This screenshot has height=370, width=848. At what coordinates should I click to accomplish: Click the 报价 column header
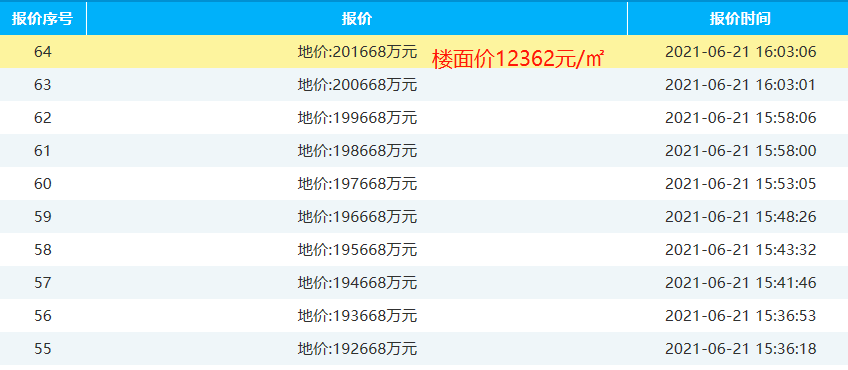click(x=357, y=19)
